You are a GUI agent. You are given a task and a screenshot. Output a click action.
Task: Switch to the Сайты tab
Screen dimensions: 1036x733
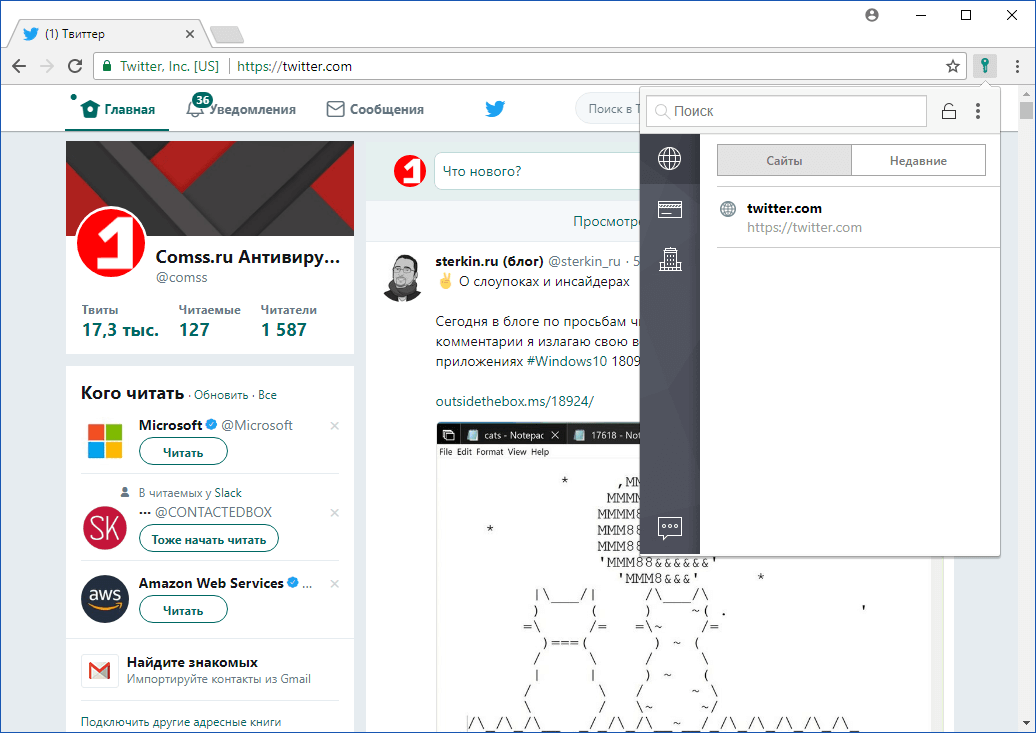[x=784, y=161]
